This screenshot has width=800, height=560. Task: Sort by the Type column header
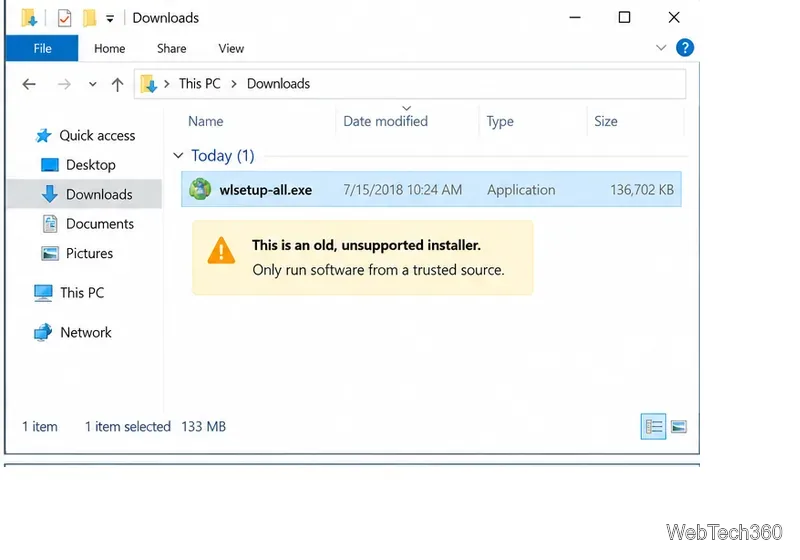tap(499, 121)
